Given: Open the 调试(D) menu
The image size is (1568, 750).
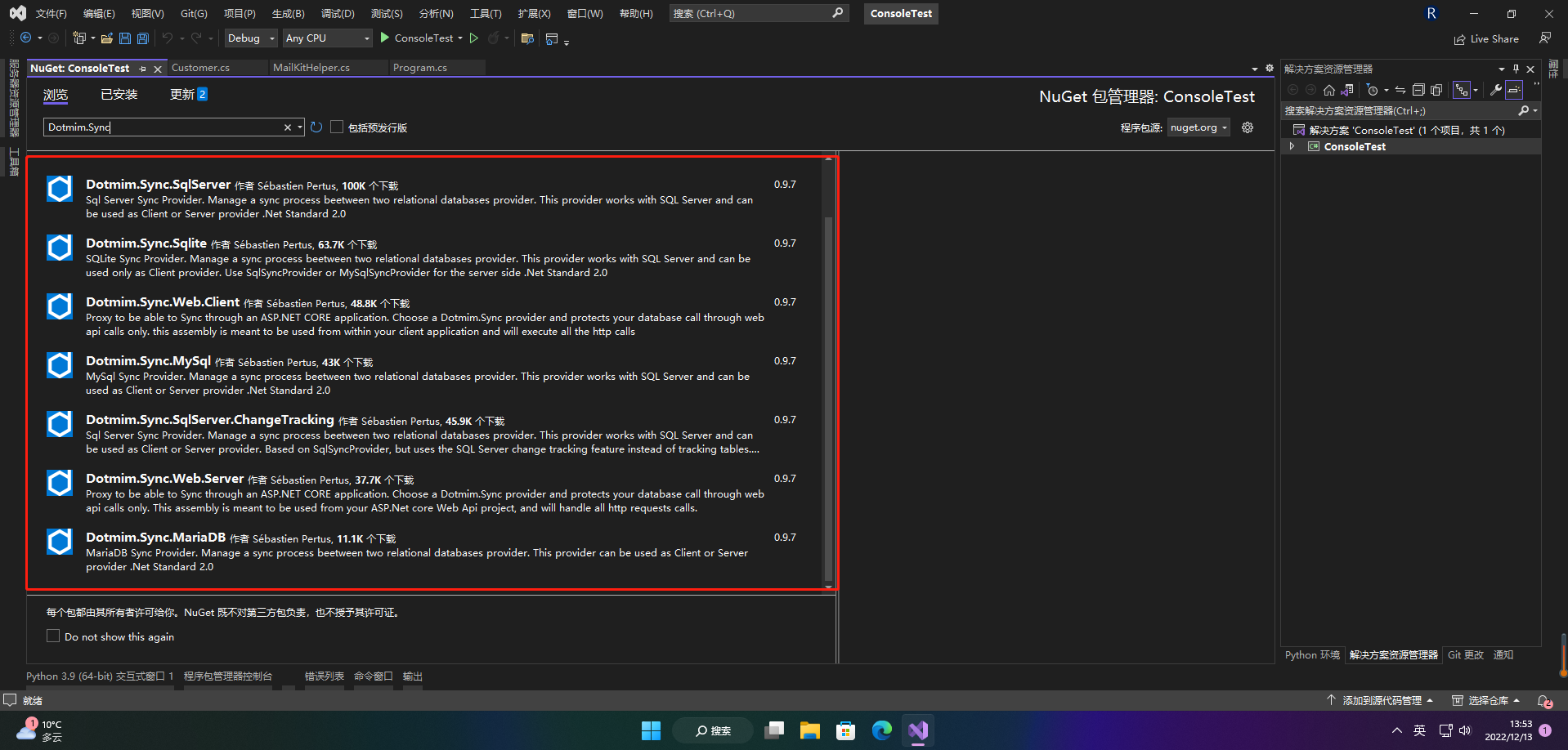Looking at the screenshot, I should [338, 14].
